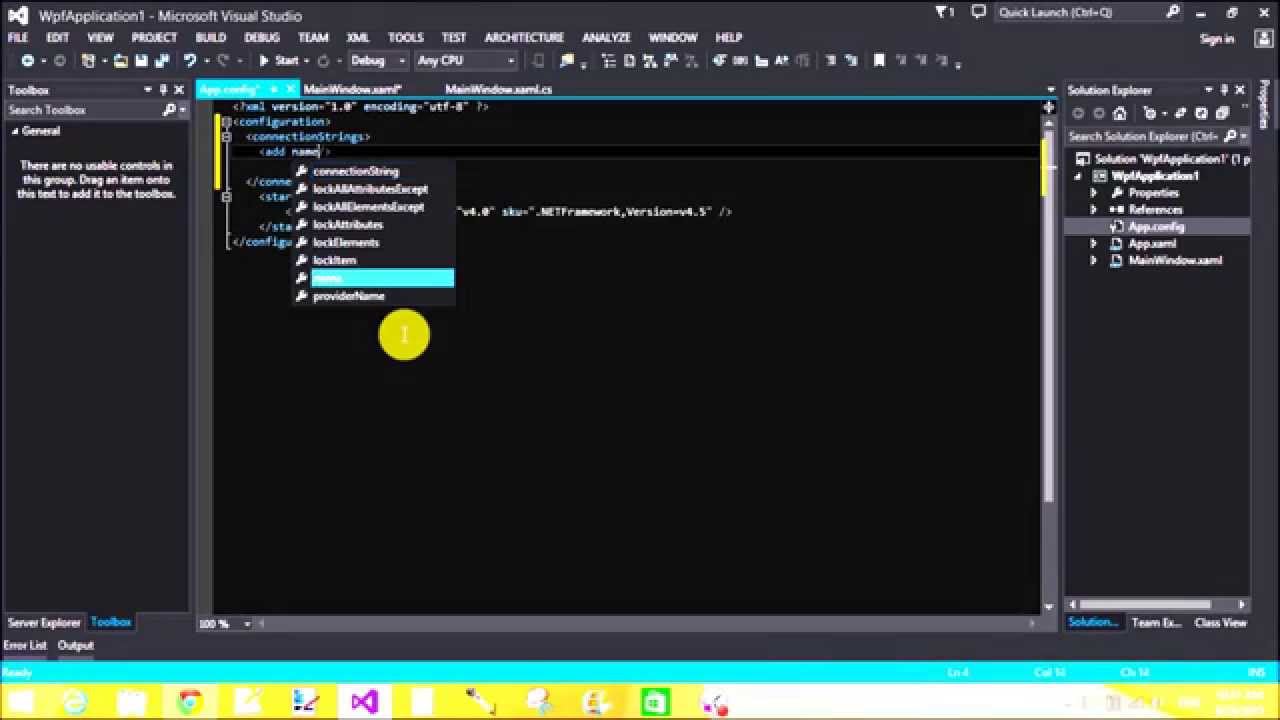Image resolution: width=1280 pixels, height=720 pixels.
Task: Open the TOOLS menu
Action: (406, 37)
